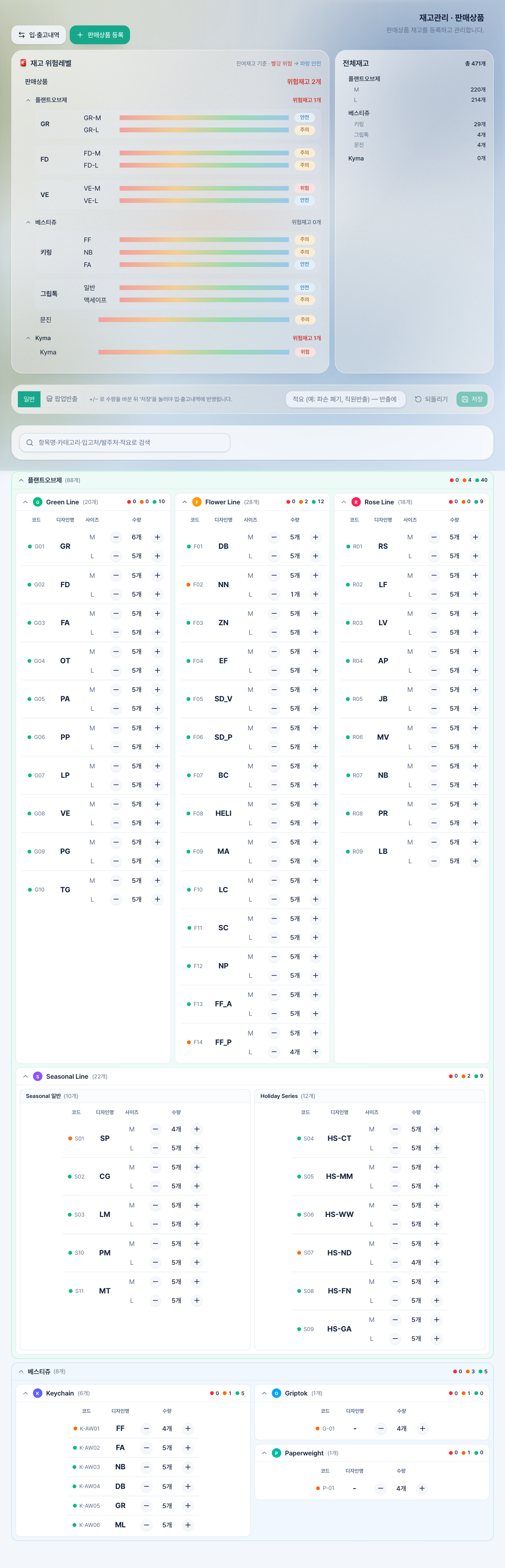The width and height of the screenshot is (505, 1568).
Task: Click minus for keychain K-AW06 ML
Action: 146,1525
